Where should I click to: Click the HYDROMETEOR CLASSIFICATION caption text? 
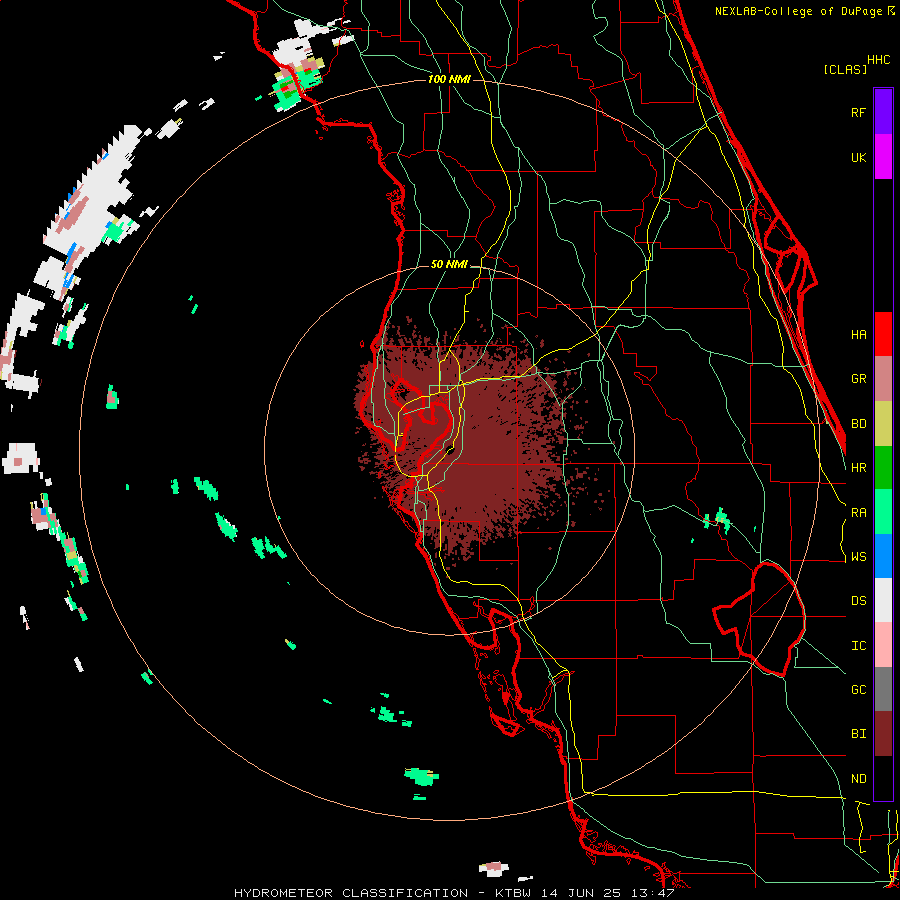(351, 893)
